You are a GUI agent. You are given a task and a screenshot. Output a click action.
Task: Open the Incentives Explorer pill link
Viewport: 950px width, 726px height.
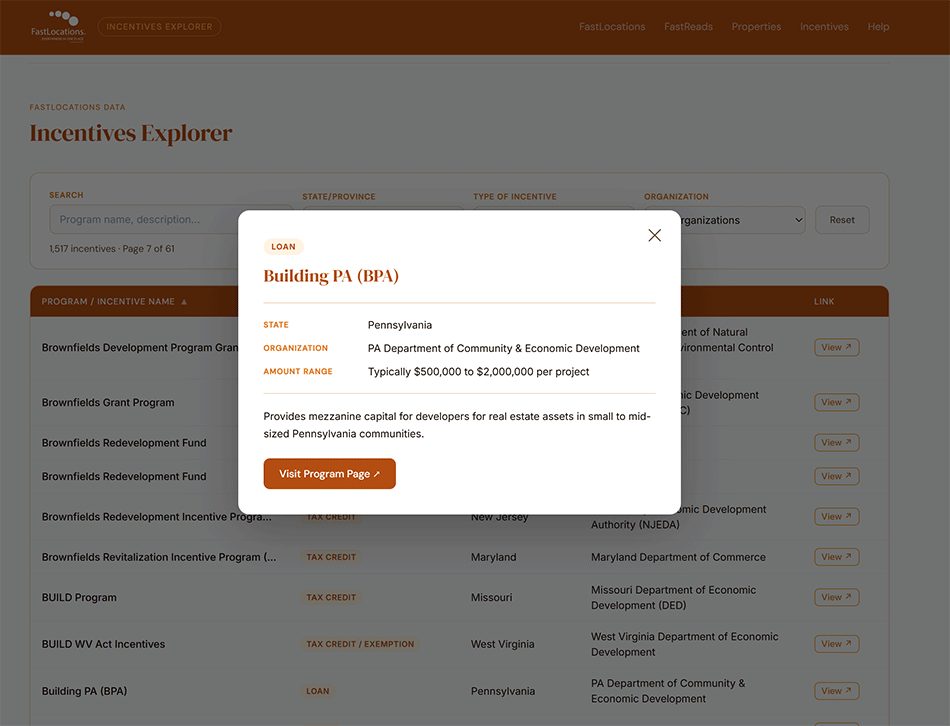(159, 27)
